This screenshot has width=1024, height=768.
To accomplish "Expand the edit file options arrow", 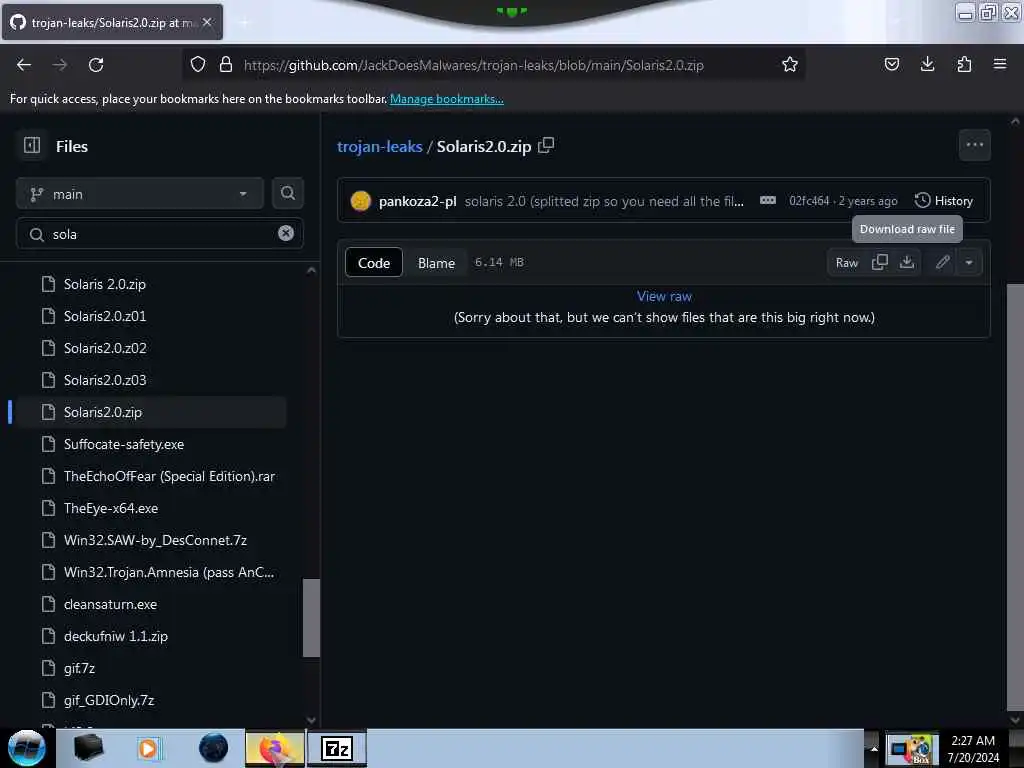I will point(969,263).
